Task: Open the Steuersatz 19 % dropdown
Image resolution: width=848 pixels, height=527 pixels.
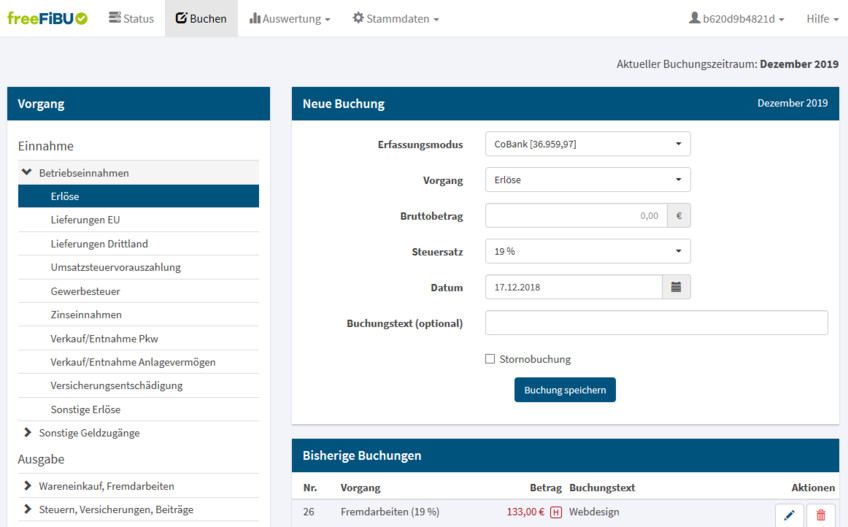Action: coord(587,252)
